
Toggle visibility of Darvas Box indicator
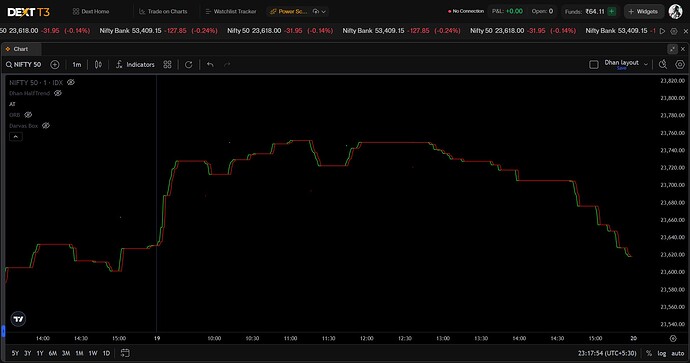pyautogui.click(x=46, y=126)
